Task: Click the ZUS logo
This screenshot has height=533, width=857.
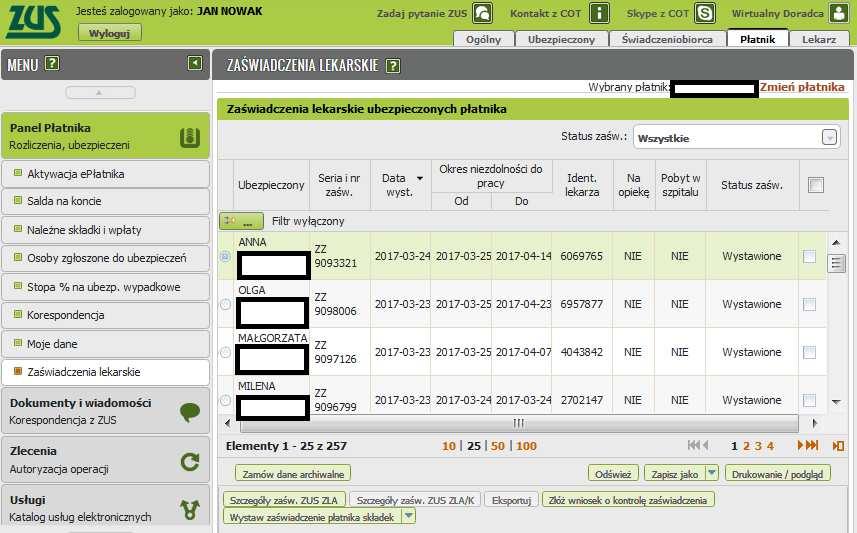Action: pos(33,22)
